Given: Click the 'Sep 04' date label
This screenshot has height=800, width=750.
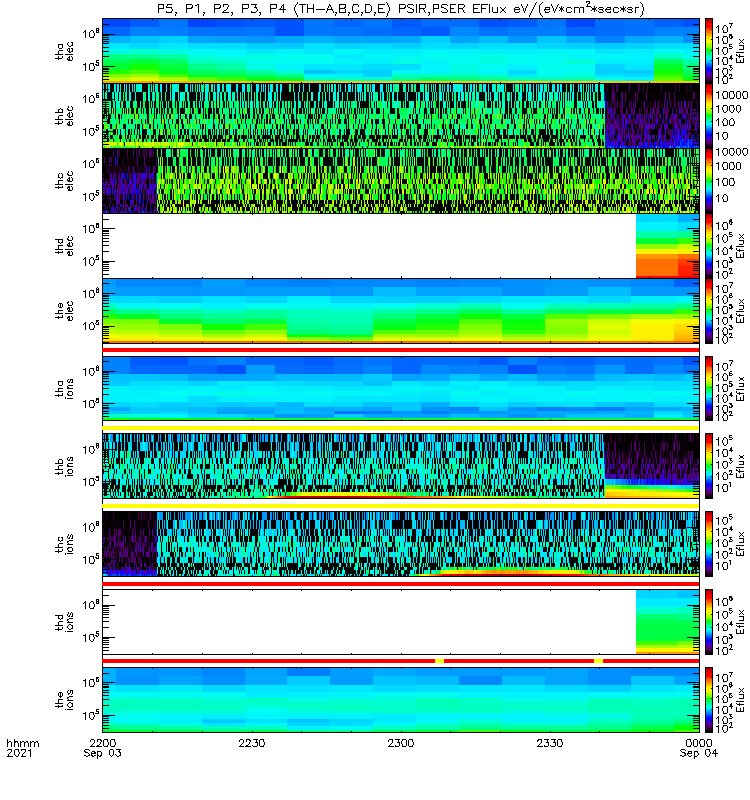Looking at the screenshot, I should point(698,753).
